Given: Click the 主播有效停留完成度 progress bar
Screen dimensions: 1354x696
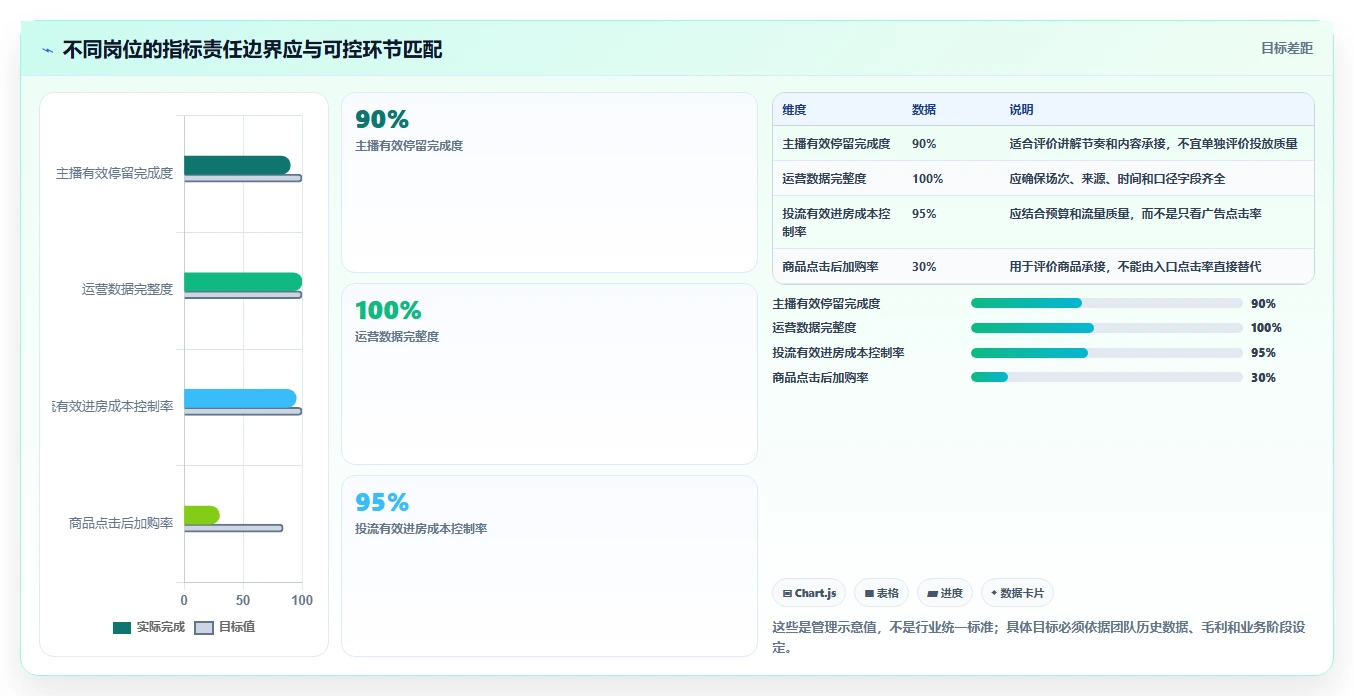Looking at the screenshot, I should [x=1106, y=303].
